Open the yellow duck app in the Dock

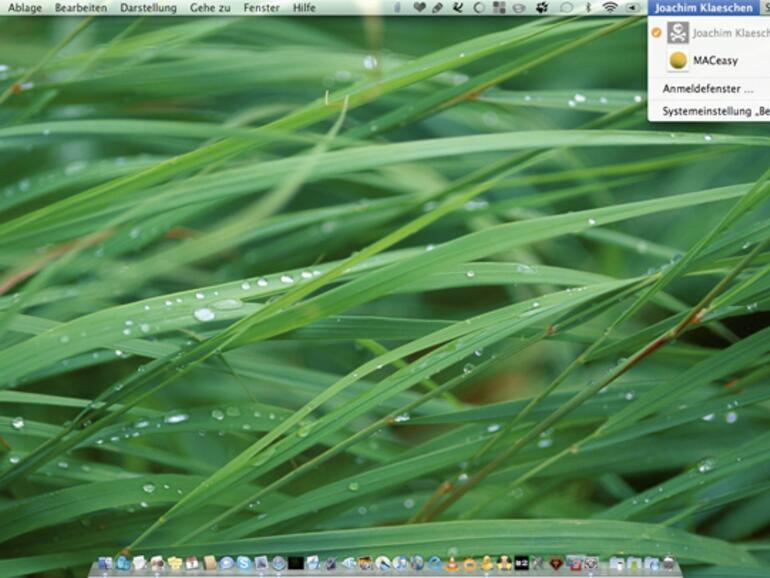pyautogui.click(x=487, y=563)
